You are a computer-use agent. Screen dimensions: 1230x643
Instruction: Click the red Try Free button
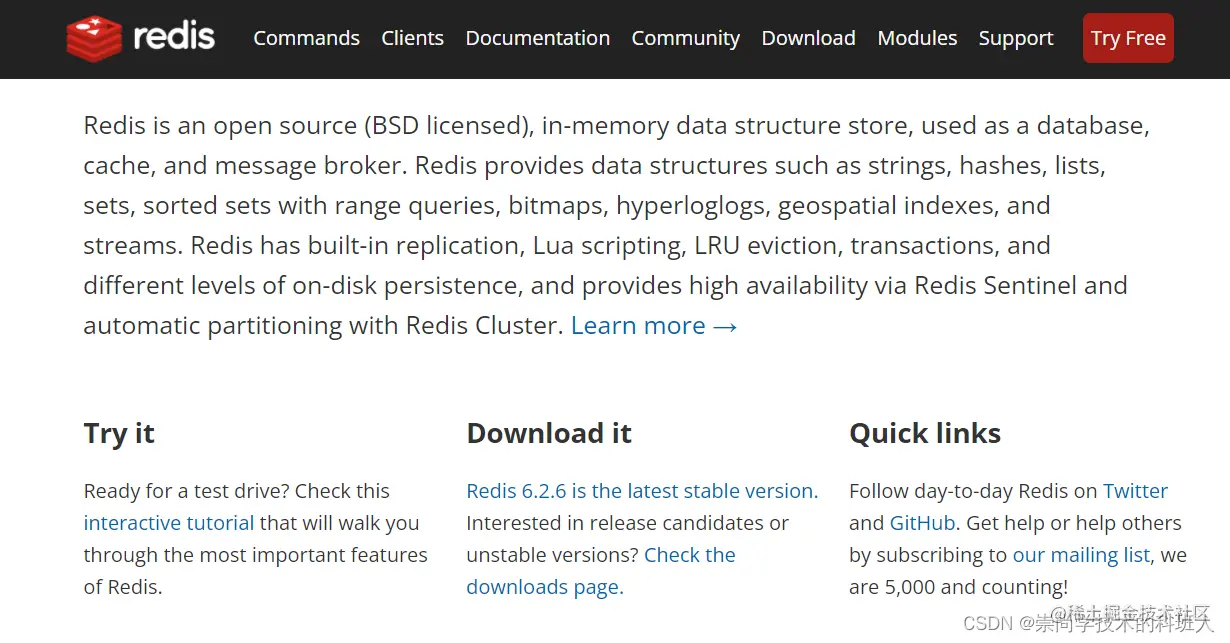click(1128, 38)
